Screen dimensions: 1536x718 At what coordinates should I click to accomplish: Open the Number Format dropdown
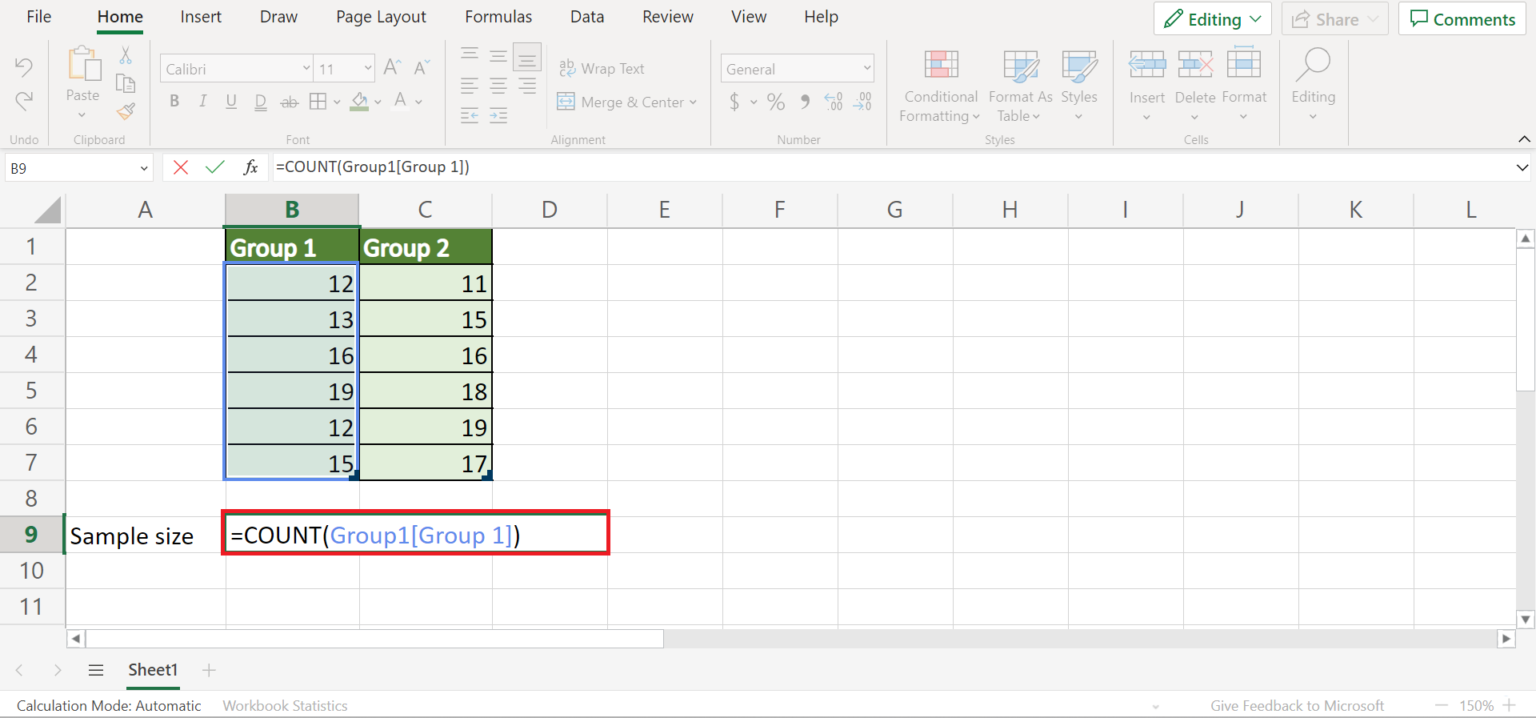coord(797,68)
